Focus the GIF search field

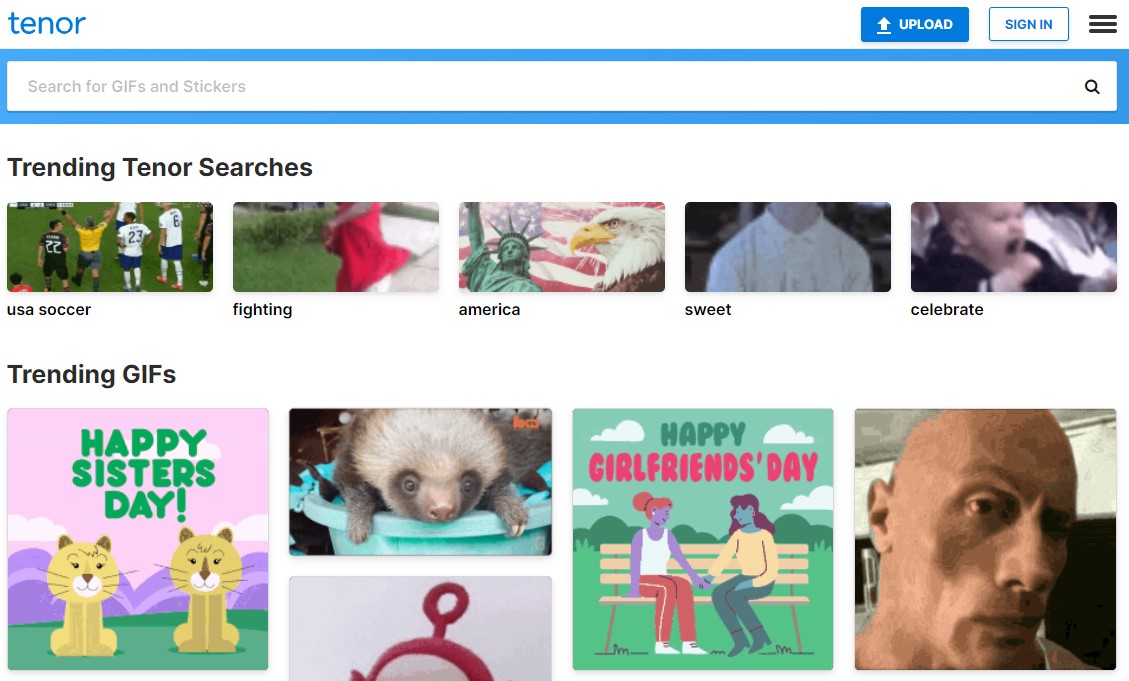pos(547,86)
